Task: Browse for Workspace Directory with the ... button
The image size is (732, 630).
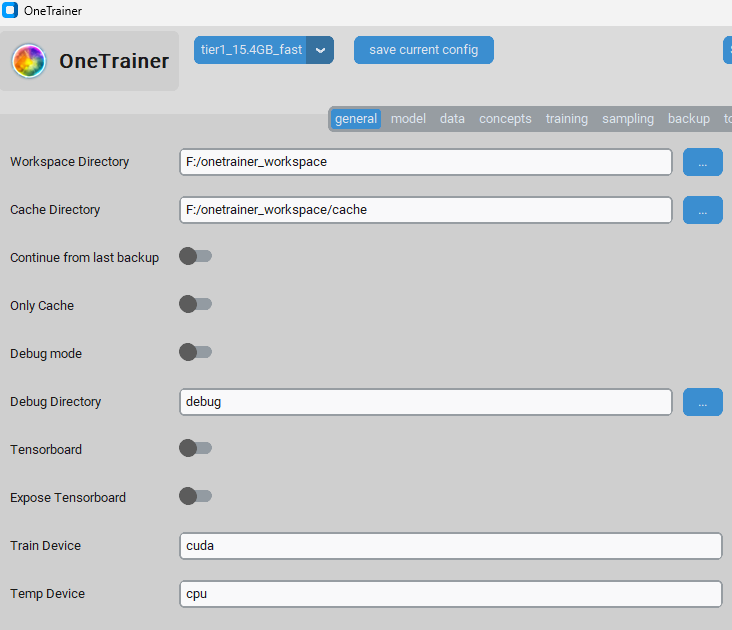Action: pyautogui.click(x=703, y=162)
